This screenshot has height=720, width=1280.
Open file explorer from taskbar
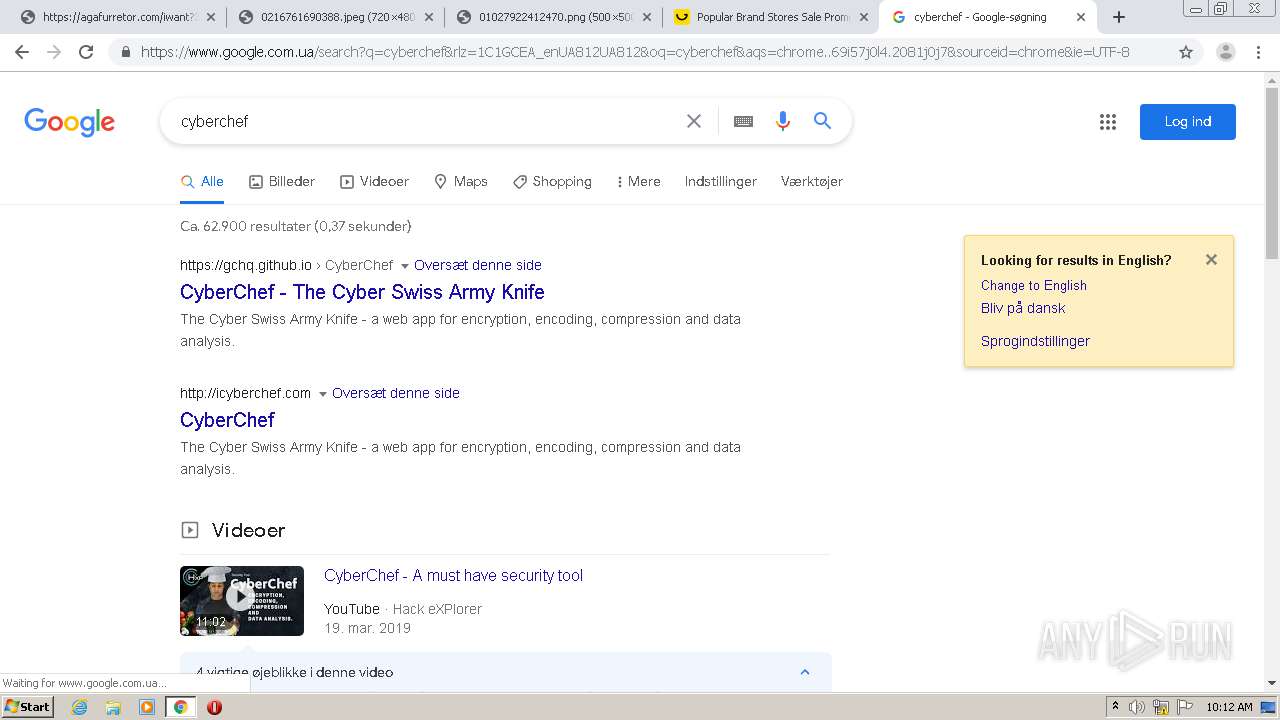(113, 707)
